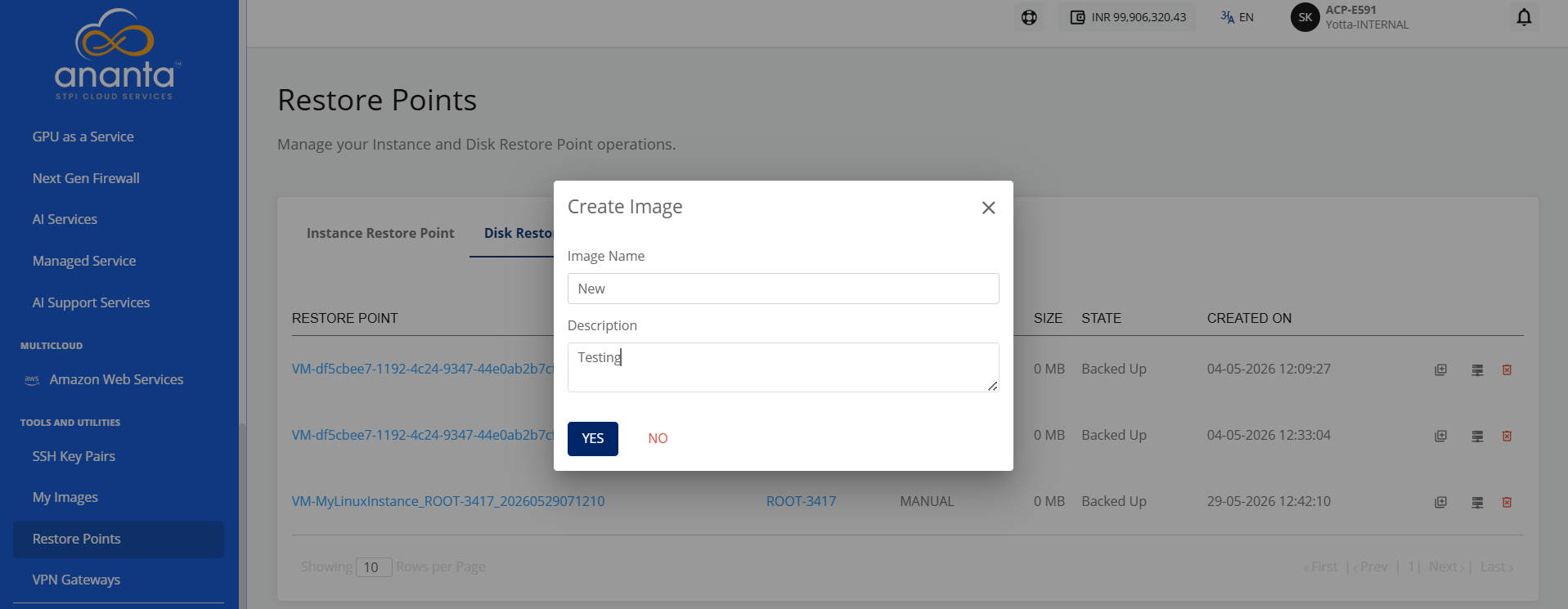This screenshot has width=1568, height=609.
Task: Delete the restore point created 04-05-2026 12:09:27
Action: [1507, 370]
